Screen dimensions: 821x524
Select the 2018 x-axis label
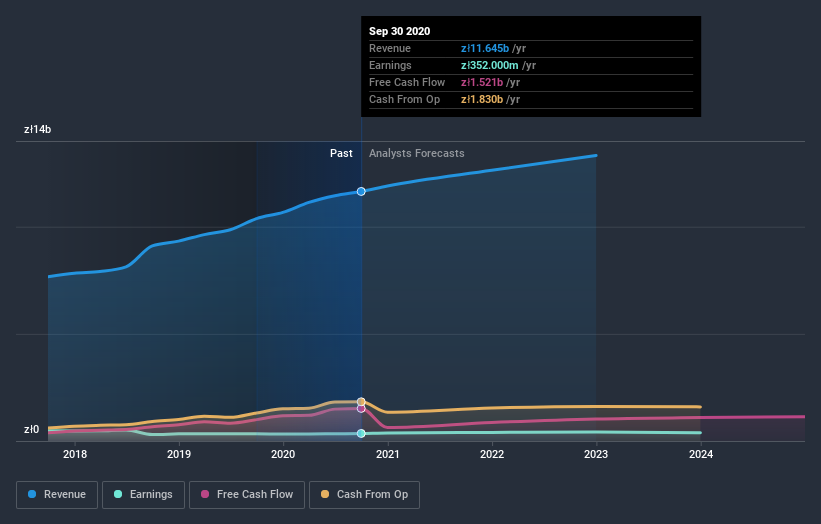[75, 454]
